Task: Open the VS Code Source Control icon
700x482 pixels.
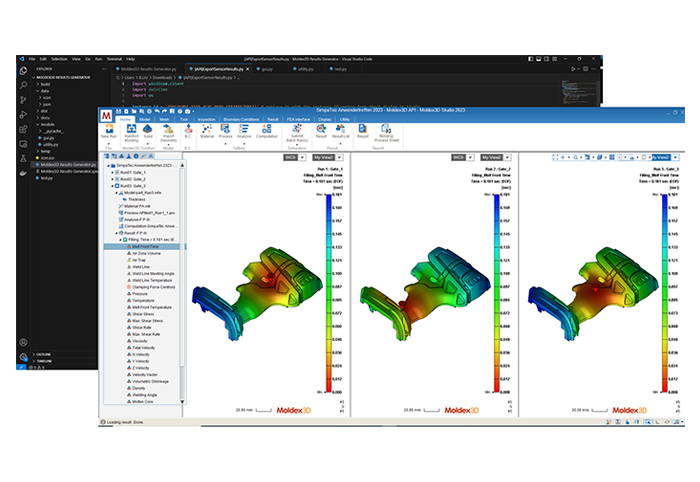Action: coord(23,100)
